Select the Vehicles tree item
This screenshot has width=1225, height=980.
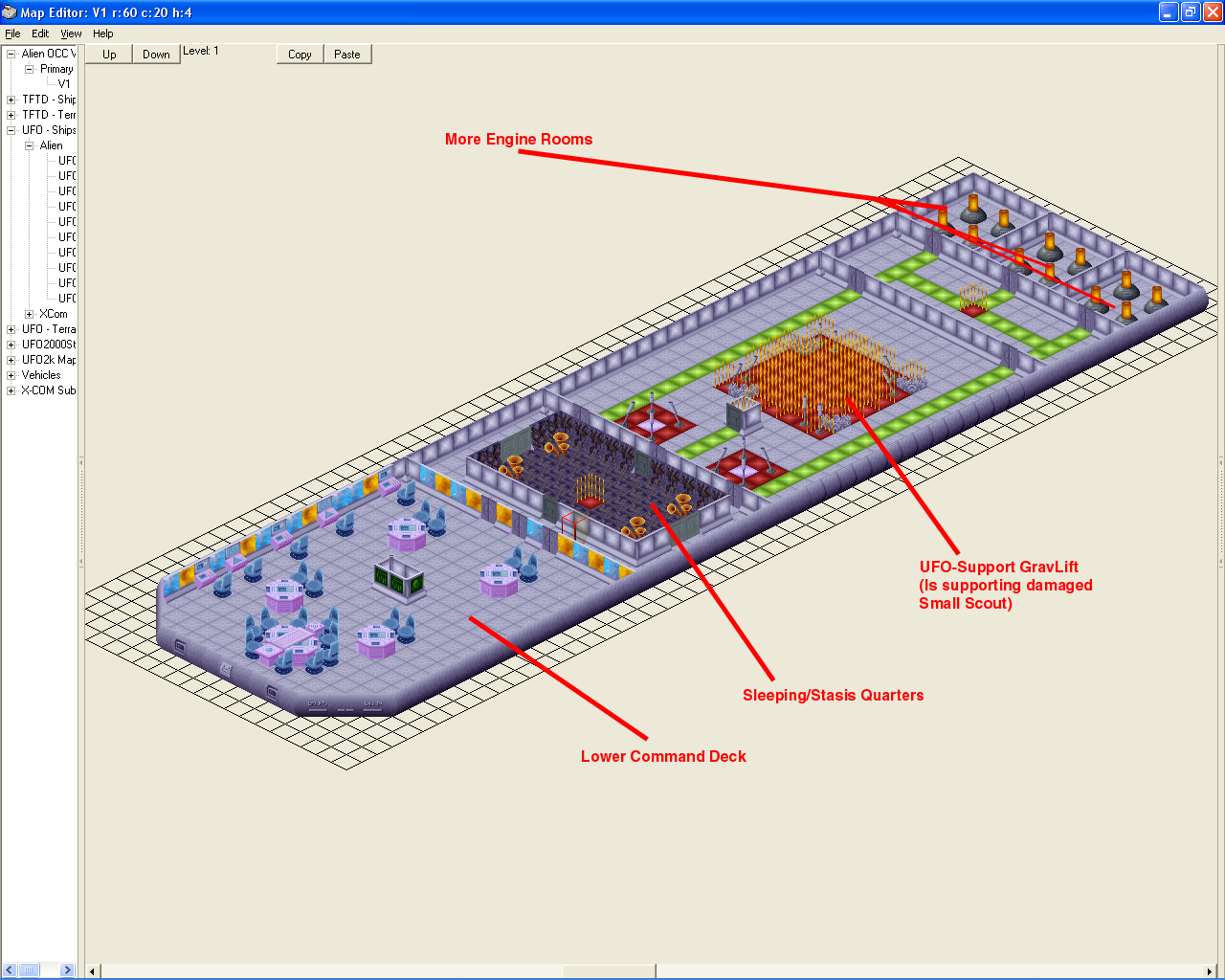point(41,375)
